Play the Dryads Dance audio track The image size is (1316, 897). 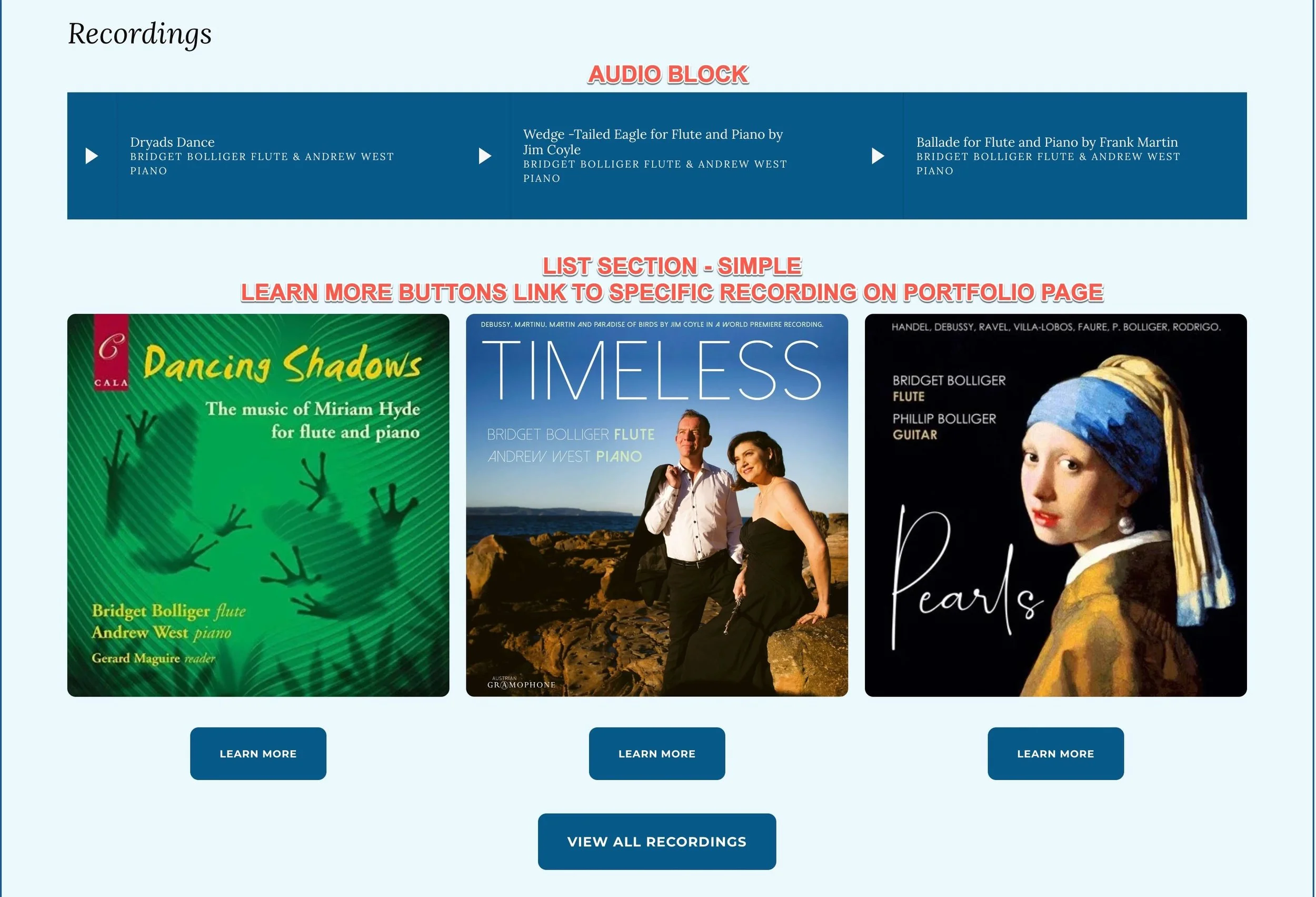(92, 156)
